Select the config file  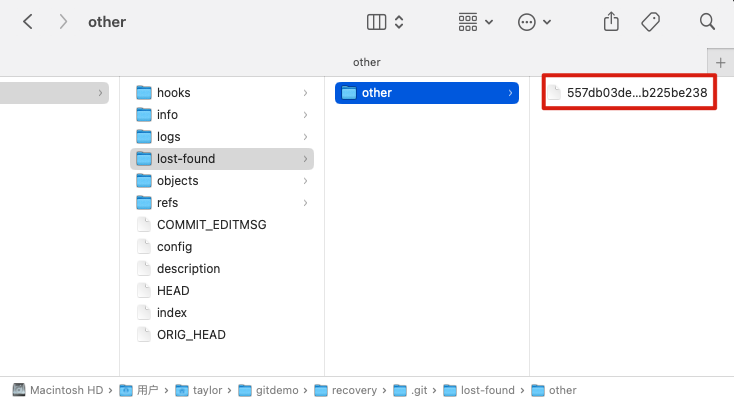click(222, 247)
